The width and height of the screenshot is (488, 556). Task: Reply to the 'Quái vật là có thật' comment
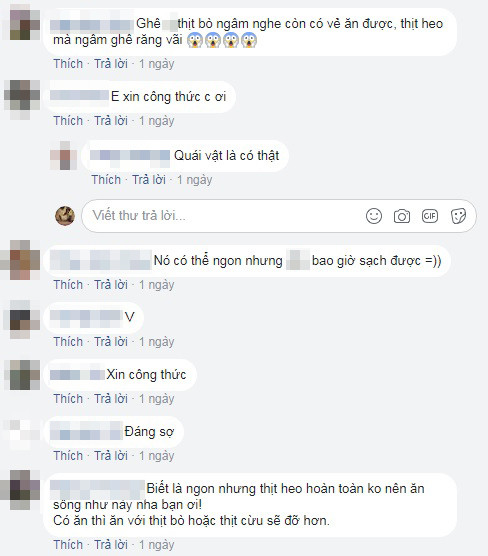[x=149, y=180]
